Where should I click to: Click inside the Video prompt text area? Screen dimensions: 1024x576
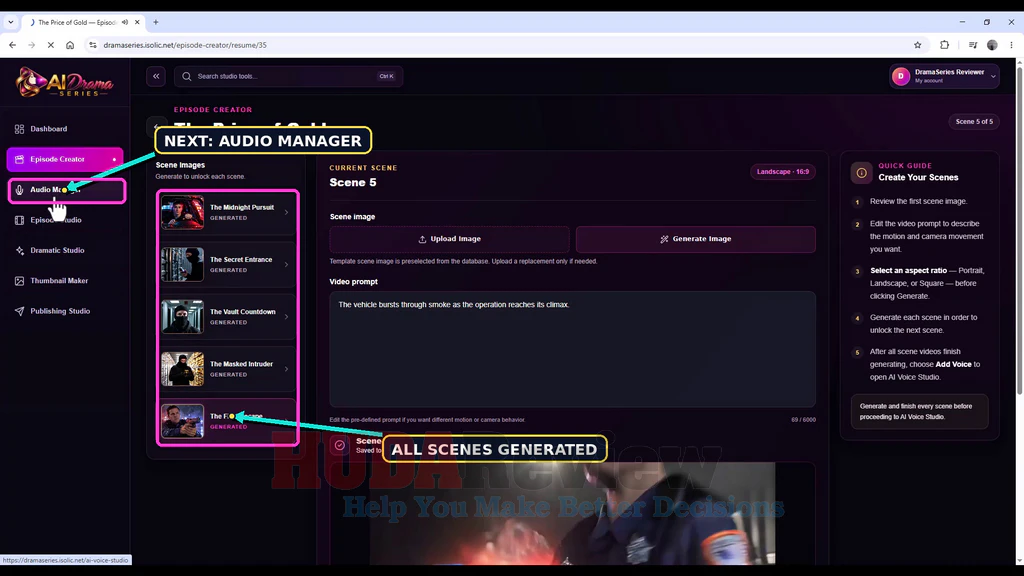tap(572, 349)
